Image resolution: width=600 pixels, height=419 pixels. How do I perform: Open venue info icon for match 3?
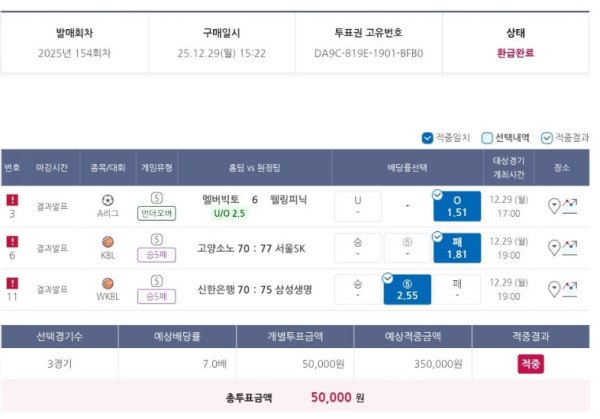(557, 206)
